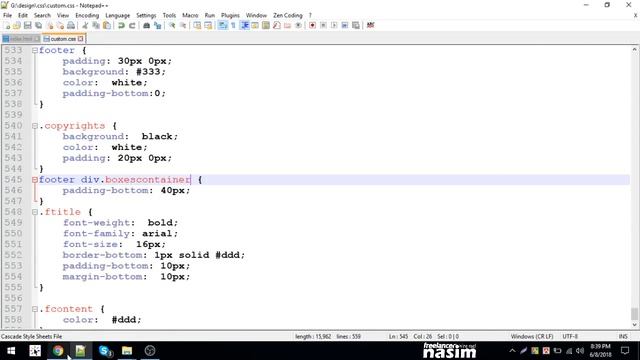Collapse the footer div.boxescontainer fold marker

pyautogui.click(x=35, y=180)
